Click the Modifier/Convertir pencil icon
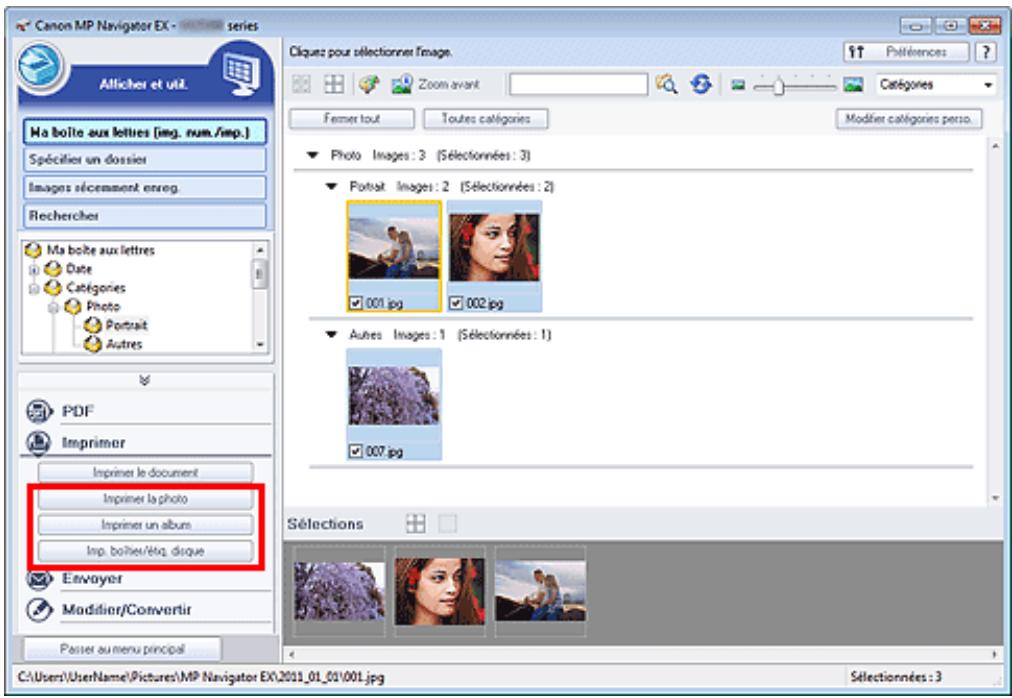The width and height of the screenshot is (1012, 698). click(x=39, y=609)
